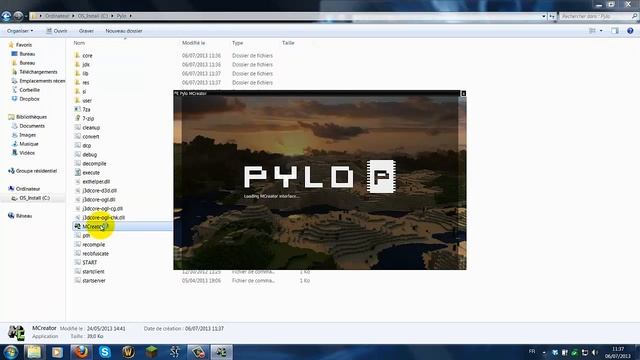Image resolution: width=640 pixels, height=360 pixels.
Task: Click the Back navigation arrow
Action: pos(6,16)
